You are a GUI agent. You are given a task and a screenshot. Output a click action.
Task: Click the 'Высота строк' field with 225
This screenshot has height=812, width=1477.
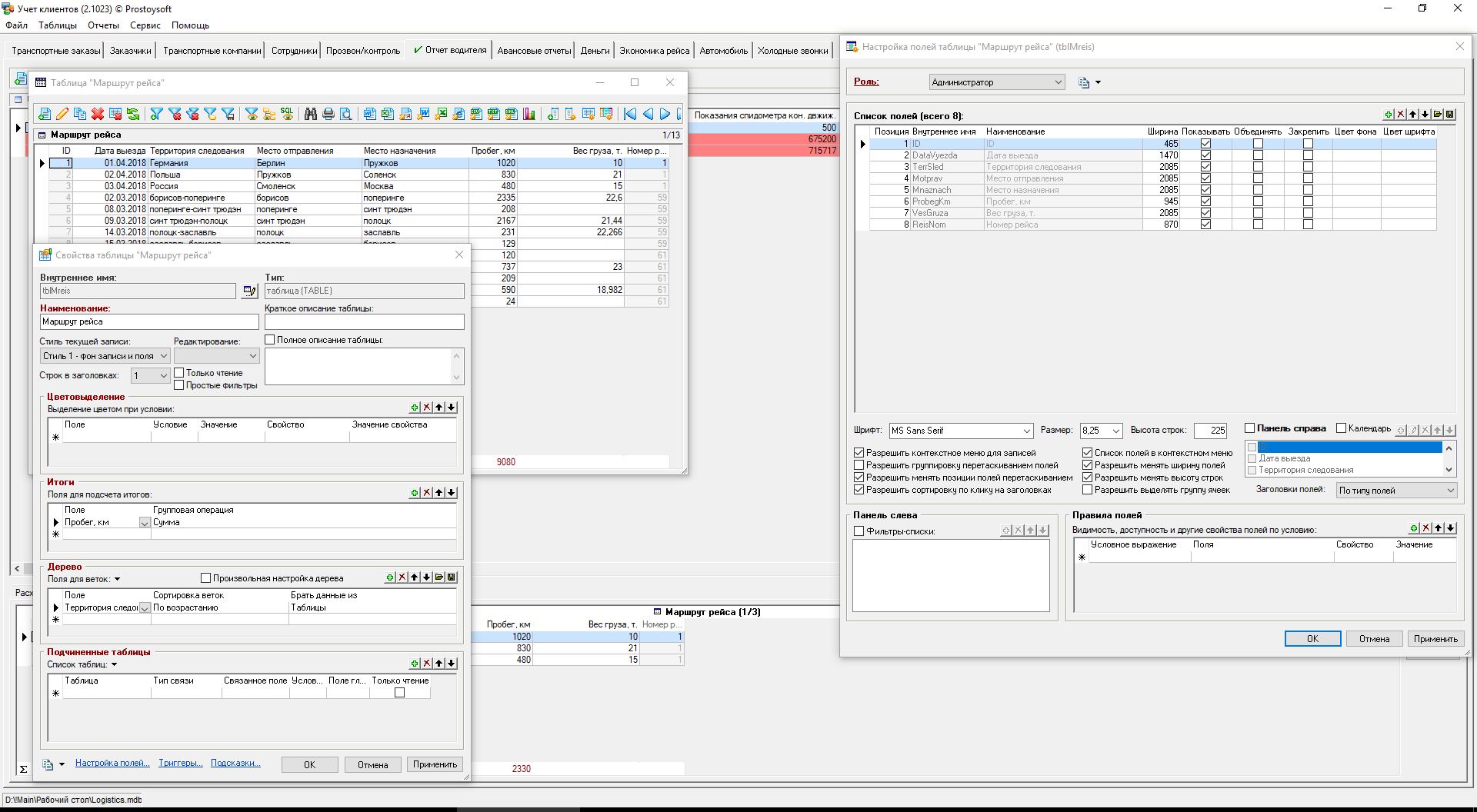[1210, 431]
